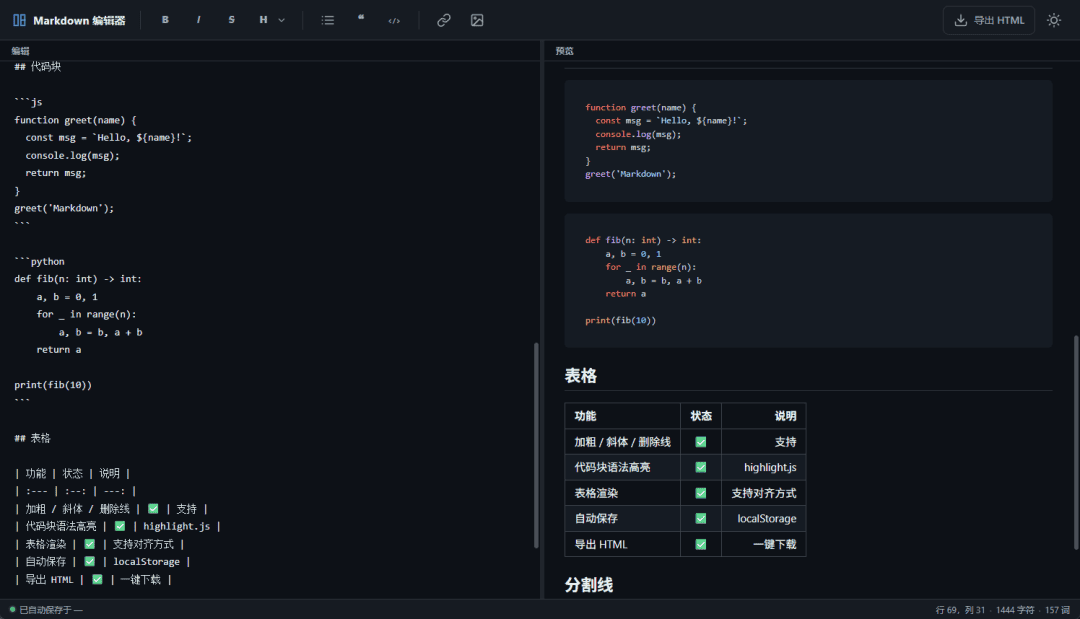Click the checkmark in 加粗 / 斜体 / 删除线 preview row
Screen dimensions: 1080x619
click(x=700, y=442)
